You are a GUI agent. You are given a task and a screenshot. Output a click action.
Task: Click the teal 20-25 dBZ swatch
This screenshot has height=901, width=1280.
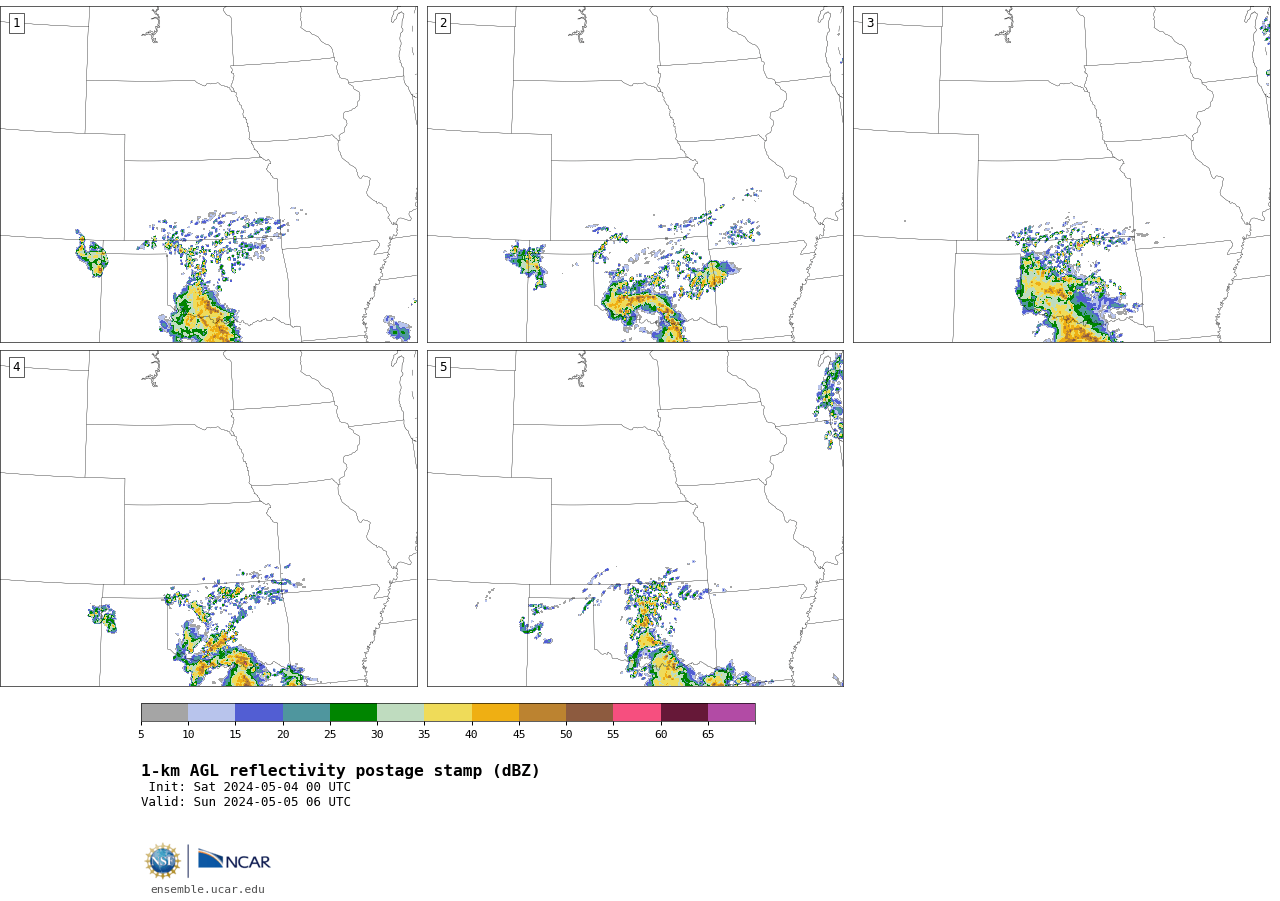pos(307,713)
